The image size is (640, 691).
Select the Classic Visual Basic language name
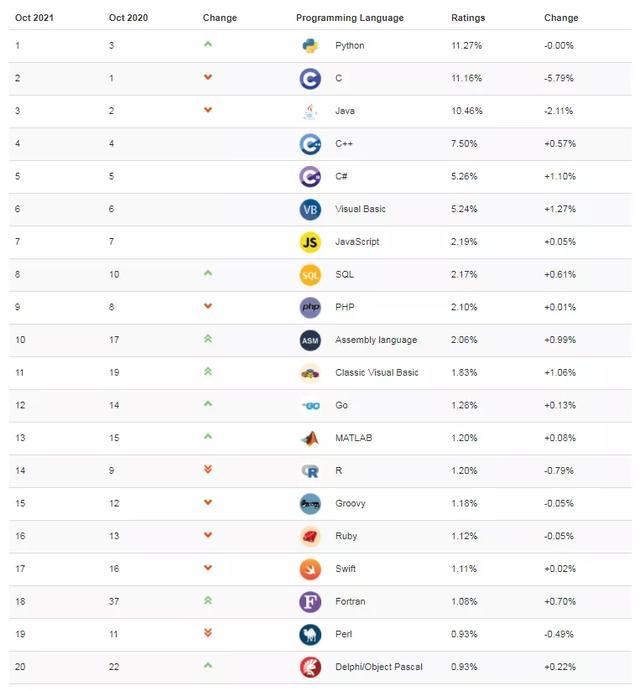377,373
